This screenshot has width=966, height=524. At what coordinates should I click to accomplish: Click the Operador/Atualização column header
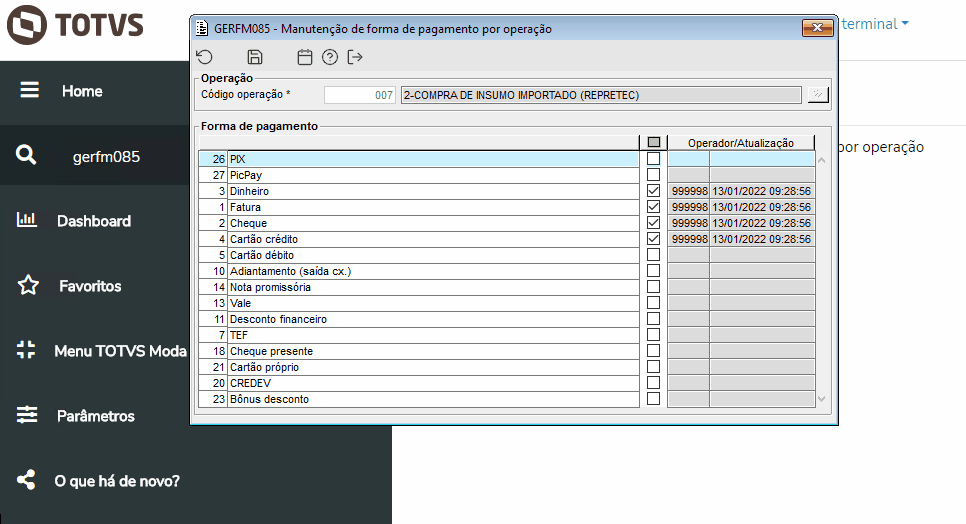point(741,143)
